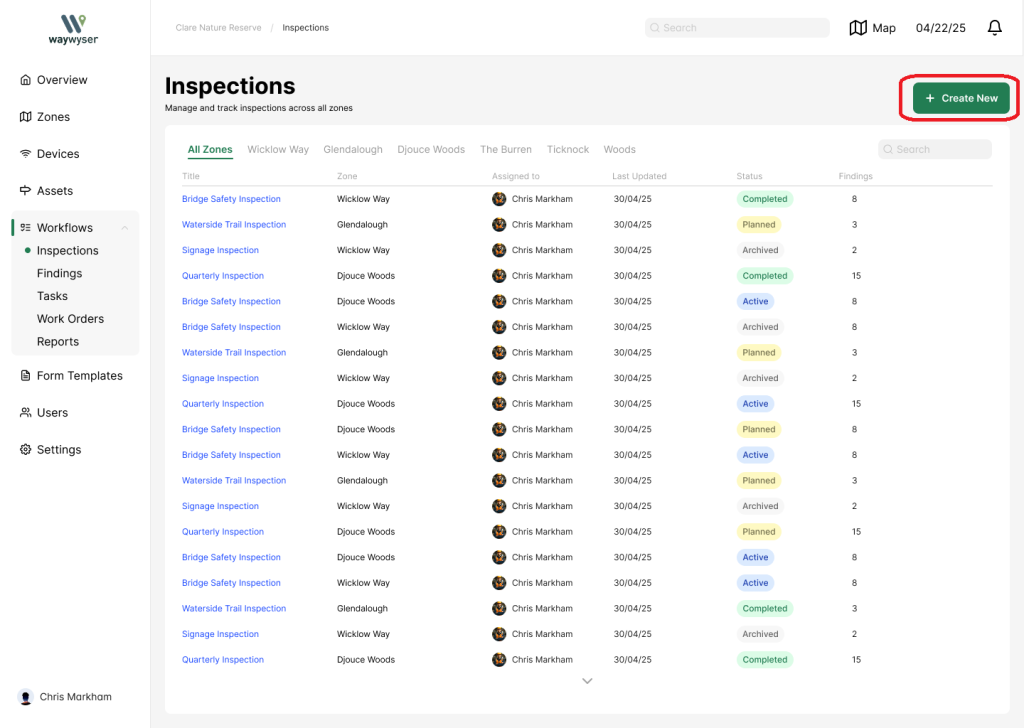Viewport: 1024px width, 728px height.
Task: Open Overview via the home icon
Action: pos(26,80)
